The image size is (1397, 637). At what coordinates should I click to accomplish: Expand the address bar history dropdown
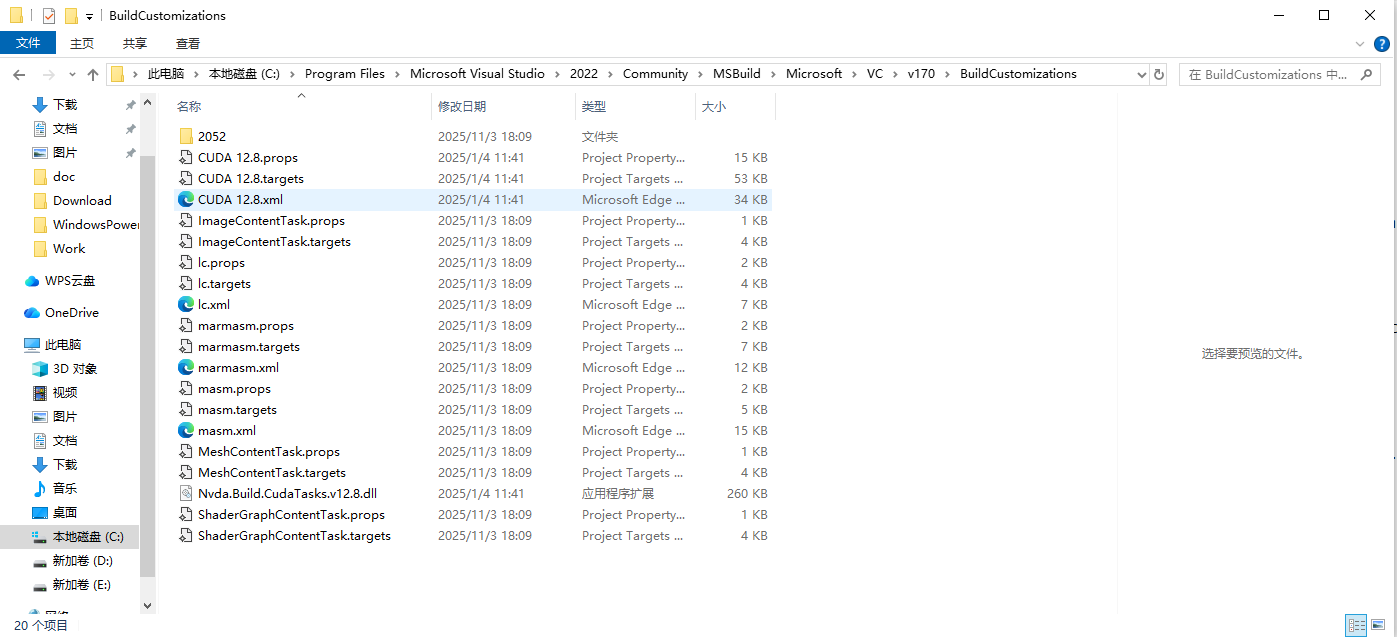(x=1142, y=74)
